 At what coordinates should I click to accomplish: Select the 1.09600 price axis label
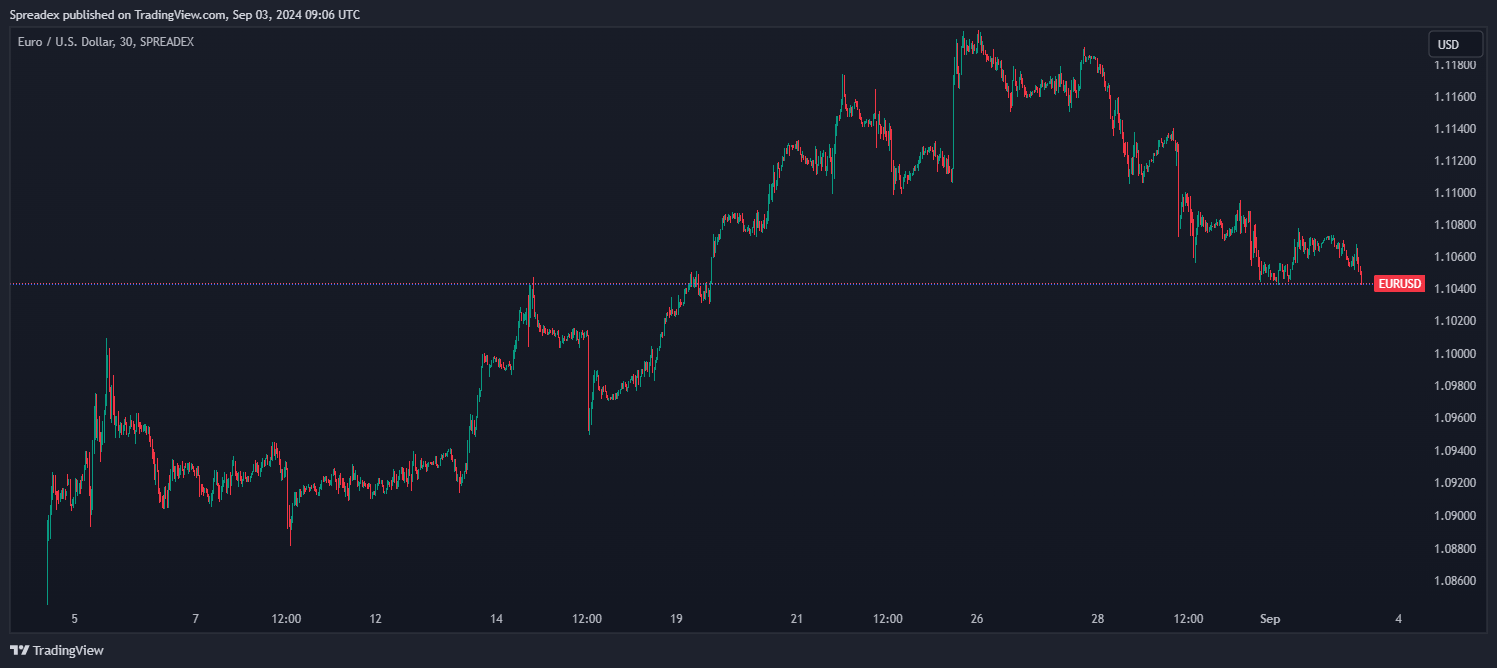pos(1456,418)
